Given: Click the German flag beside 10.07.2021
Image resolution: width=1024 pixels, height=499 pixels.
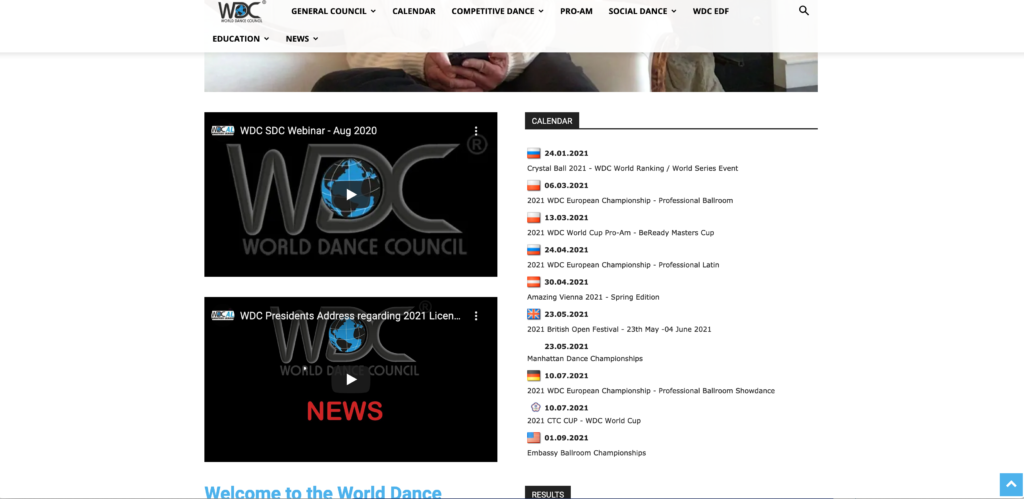Looking at the screenshot, I should pyautogui.click(x=534, y=376).
